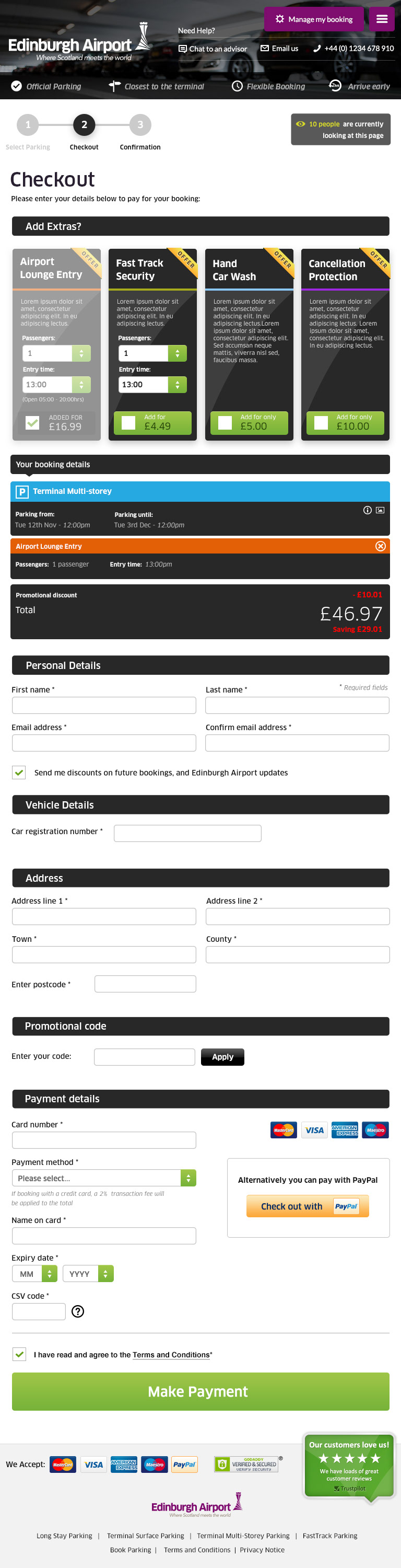Open the parking image gallery icon
Screen dimensions: 401x1568
pos(380,510)
